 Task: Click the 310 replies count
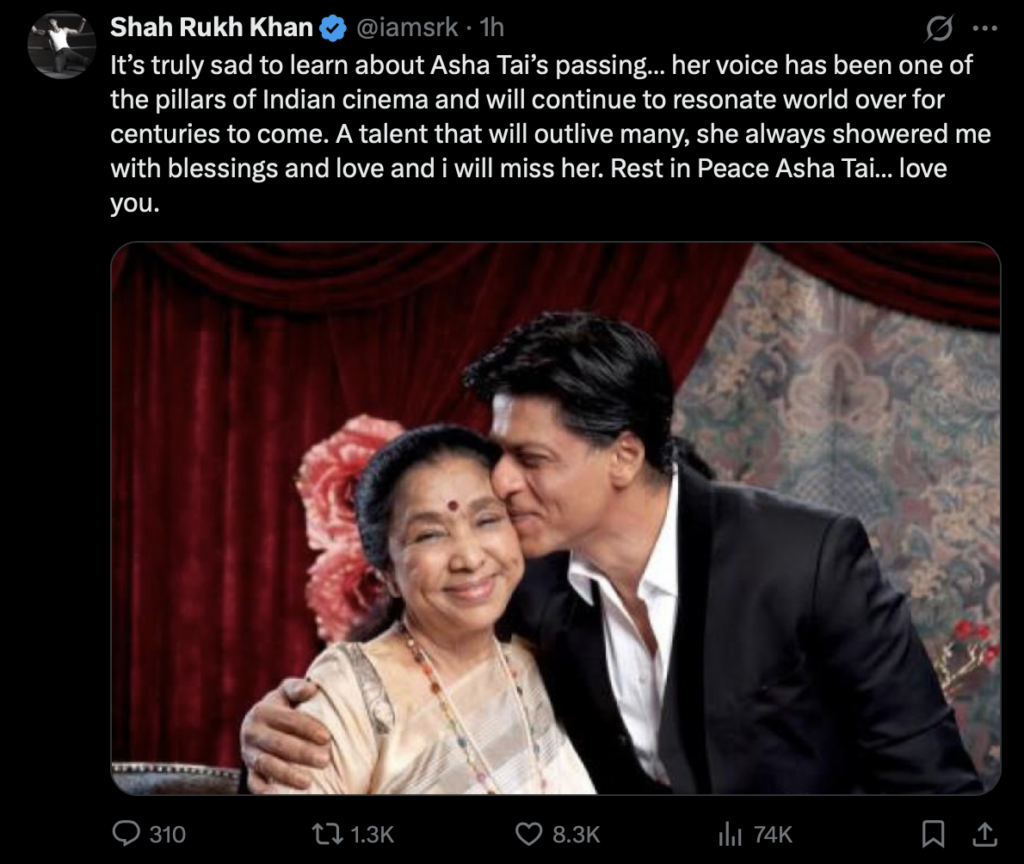(x=167, y=833)
